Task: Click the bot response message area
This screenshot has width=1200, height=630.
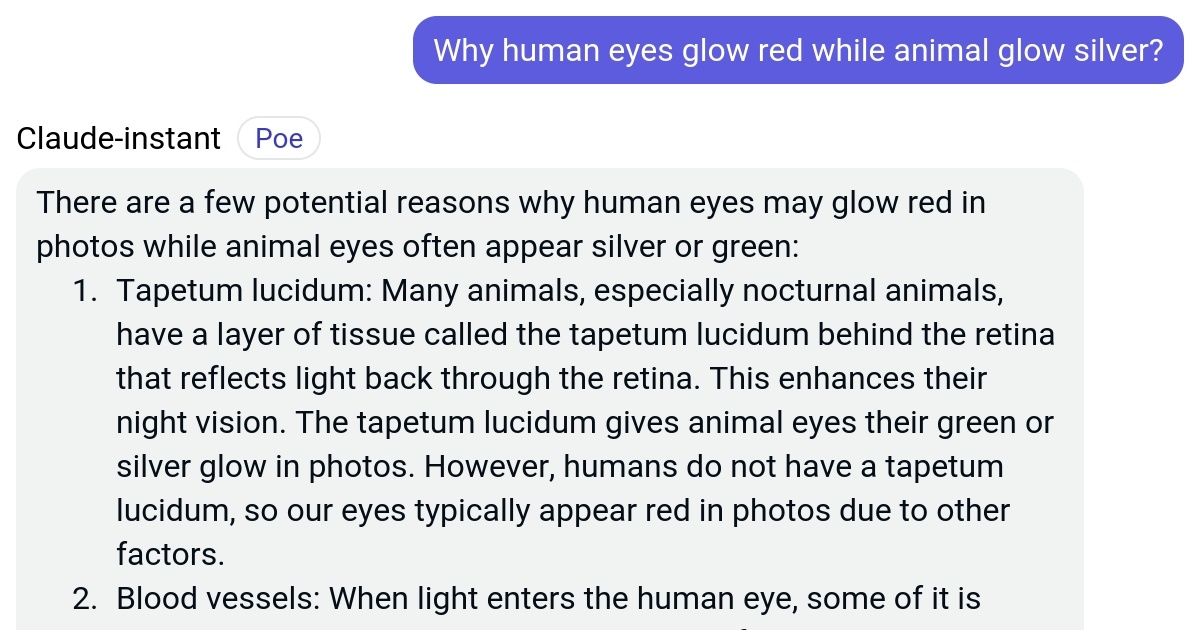Action: click(550, 400)
